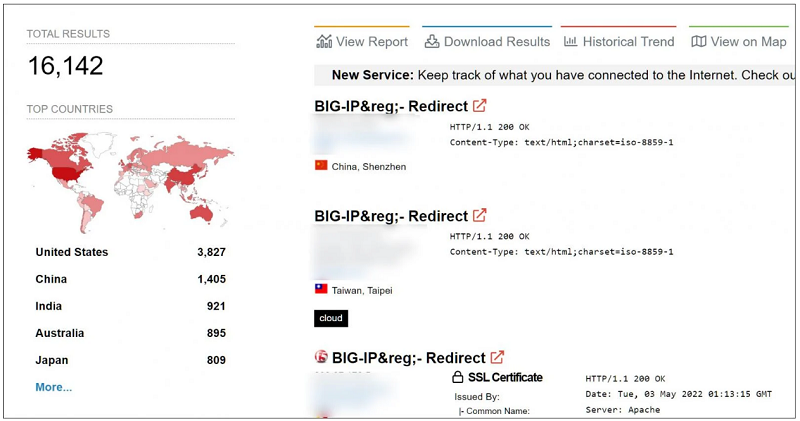Filter by India in top countries
Screen dimensions: 800x421
[48, 306]
